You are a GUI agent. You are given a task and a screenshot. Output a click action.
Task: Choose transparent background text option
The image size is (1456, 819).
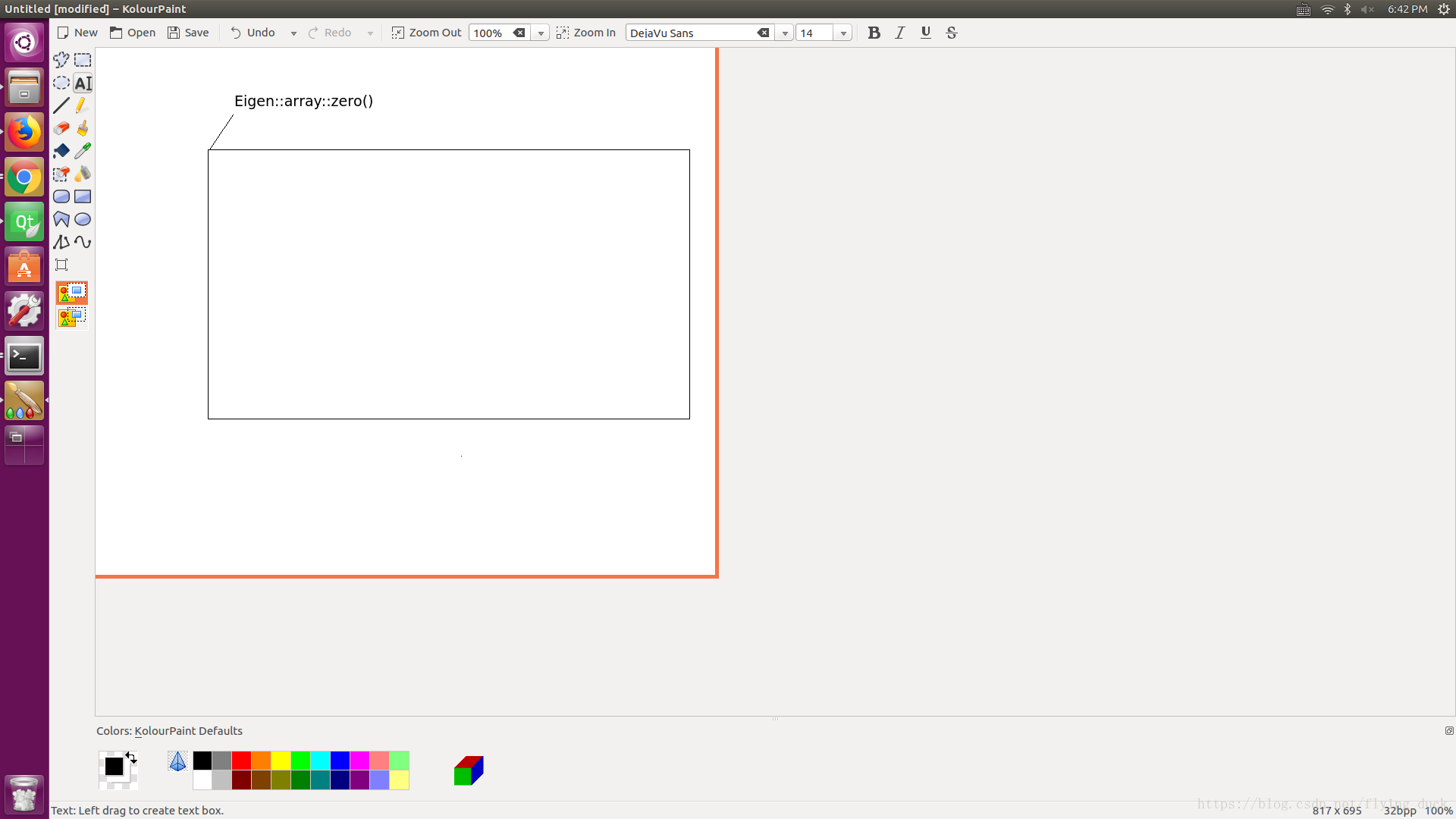pos(72,317)
